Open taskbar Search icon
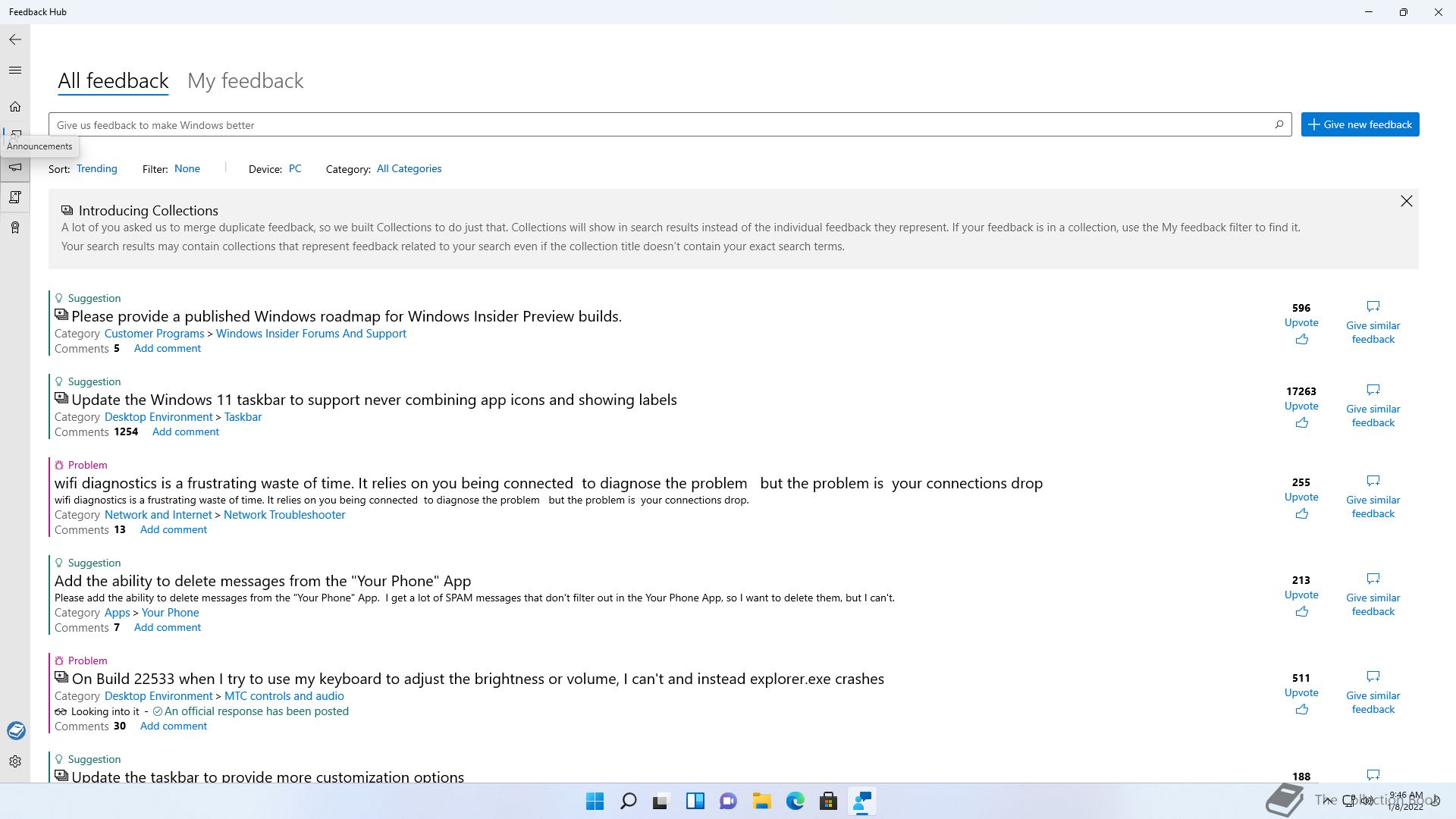Image resolution: width=1456 pixels, height=819 pixels. click(x=629, y=801)
